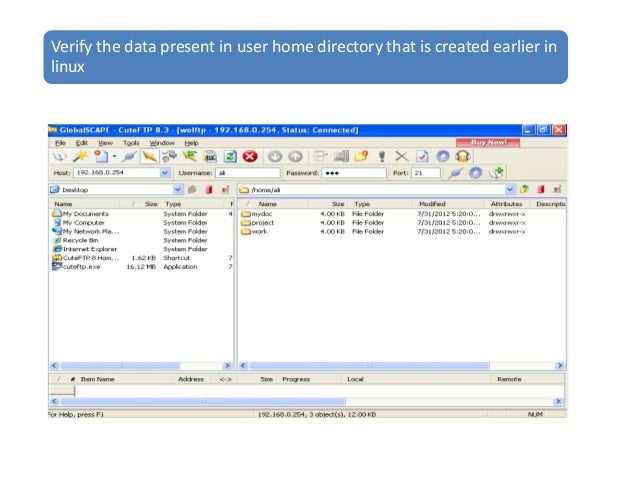Click the Execute file toolbar icon
Viewport: 638px width, 479px height.
(341, 156)
